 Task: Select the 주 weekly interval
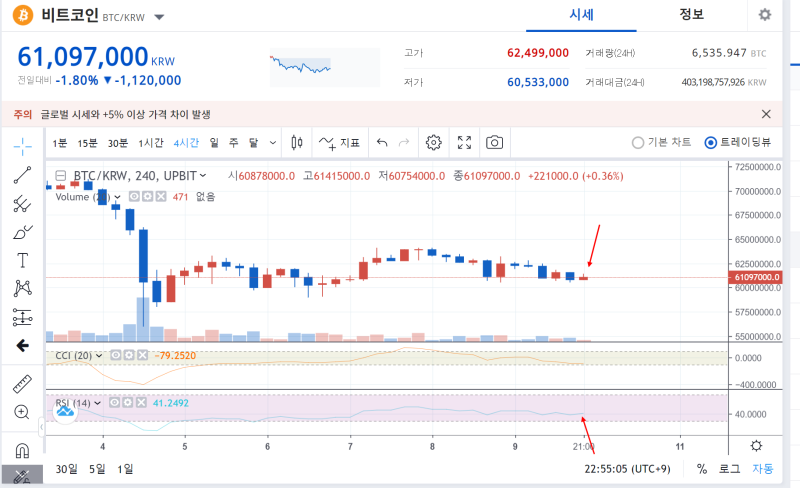(234, 143)
